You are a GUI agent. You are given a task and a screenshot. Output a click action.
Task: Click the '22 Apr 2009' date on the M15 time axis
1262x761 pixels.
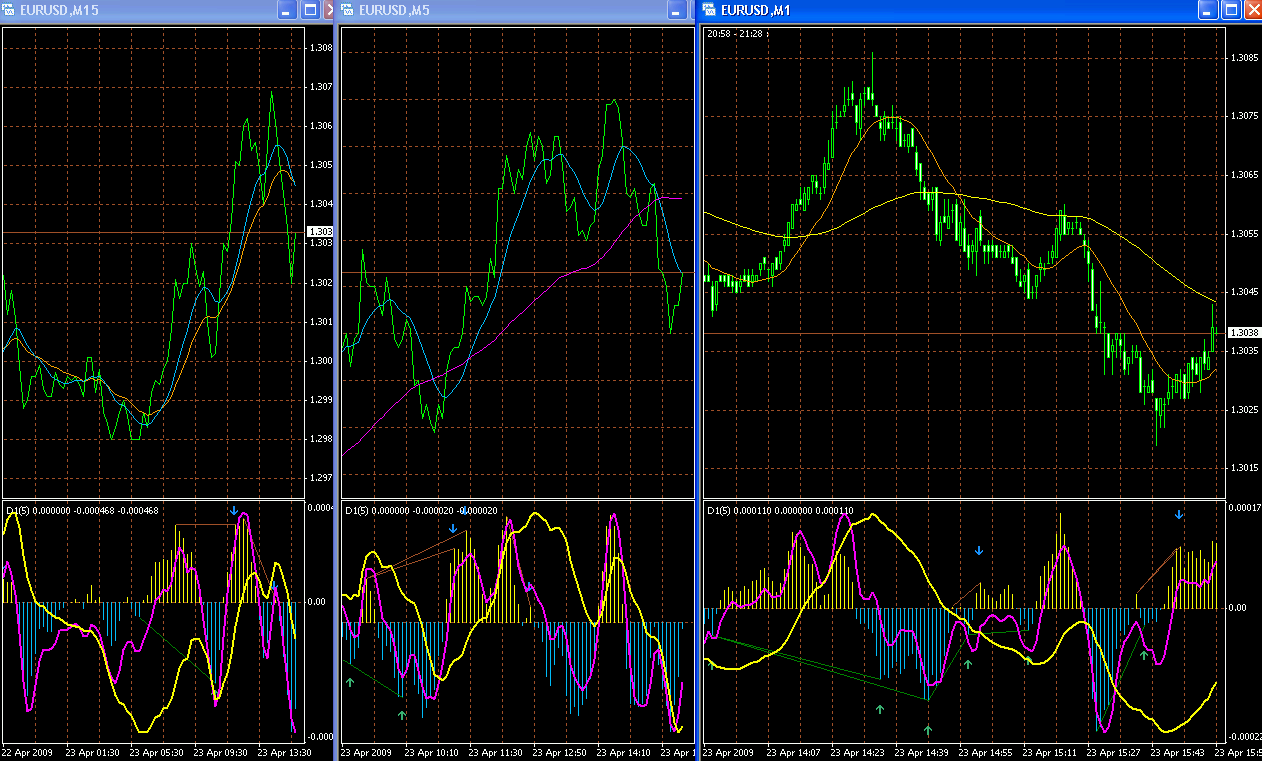(x=28, y=751)
